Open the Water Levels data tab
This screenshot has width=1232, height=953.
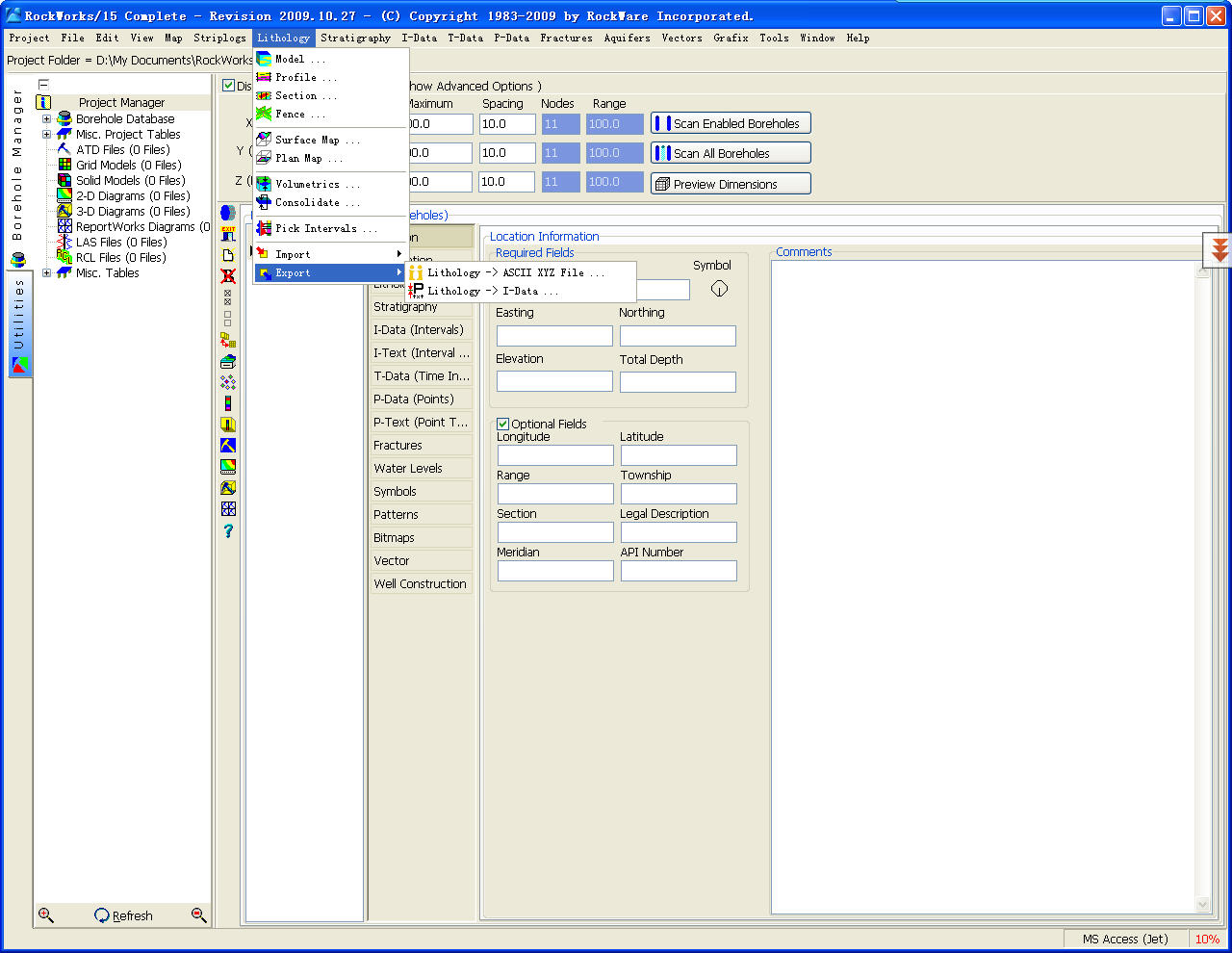click(x=422, y=469)
